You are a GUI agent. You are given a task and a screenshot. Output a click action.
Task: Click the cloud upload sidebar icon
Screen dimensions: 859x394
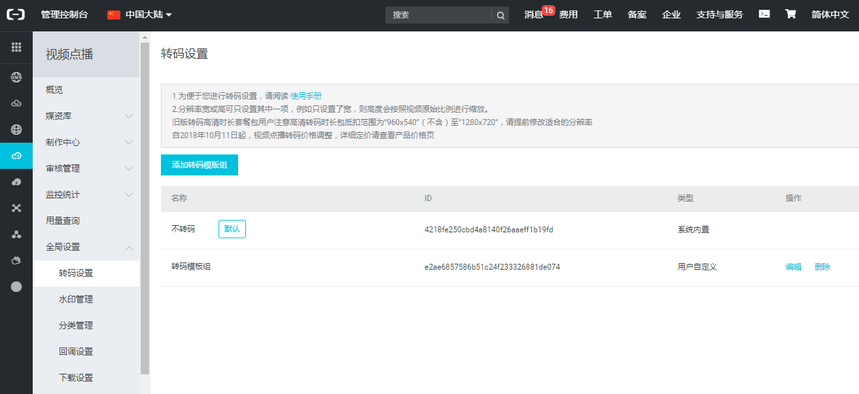pos(16,182)
